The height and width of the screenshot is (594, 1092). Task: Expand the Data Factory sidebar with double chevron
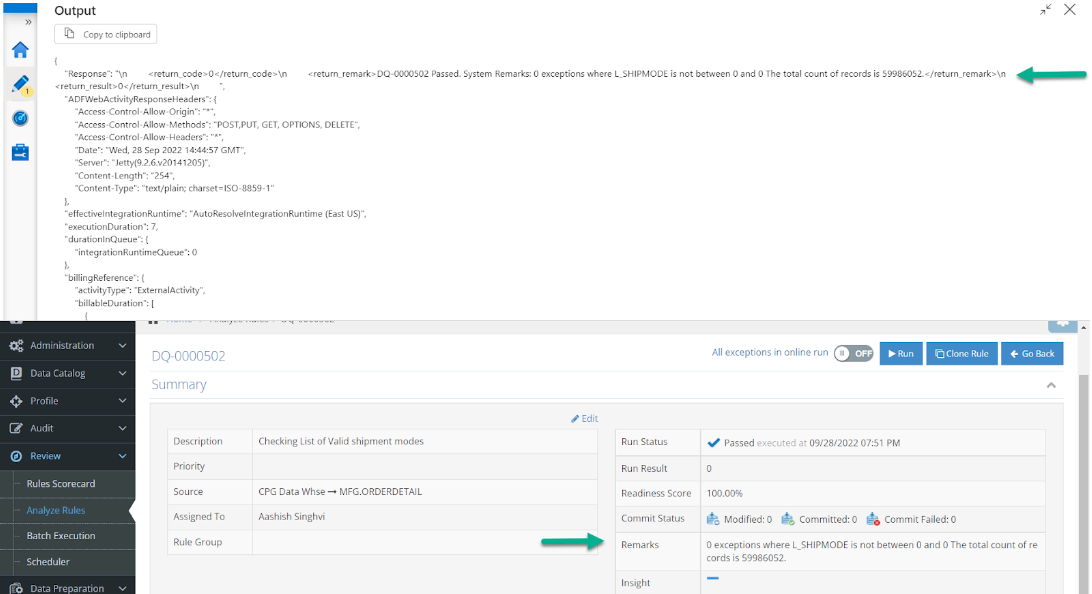point(29,22)
